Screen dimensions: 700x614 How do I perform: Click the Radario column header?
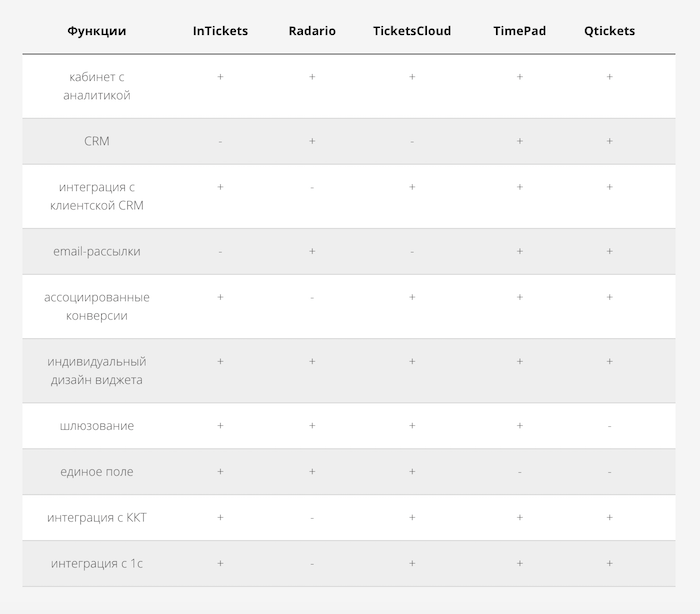(312, 31)
